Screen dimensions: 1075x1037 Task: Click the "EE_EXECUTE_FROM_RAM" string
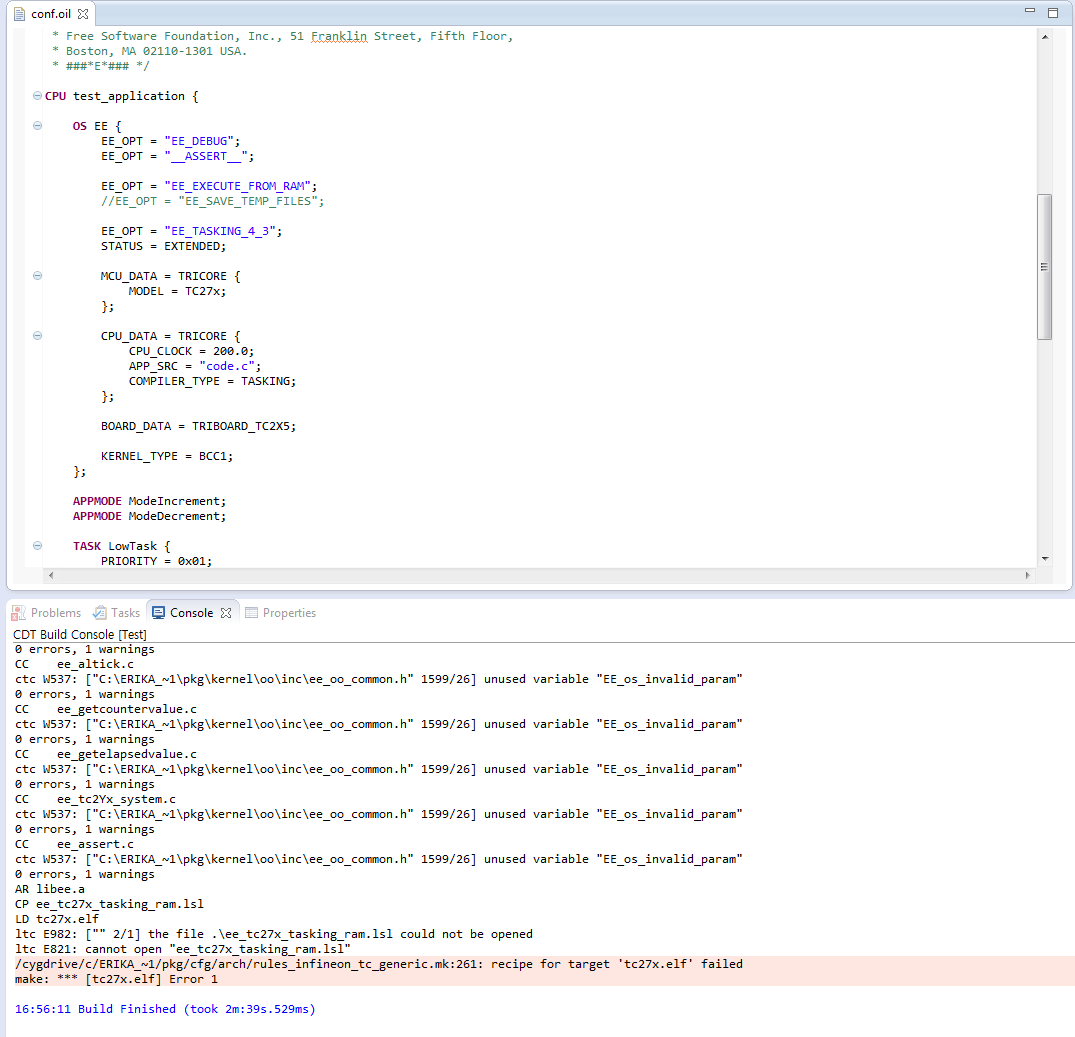[237, 186]
